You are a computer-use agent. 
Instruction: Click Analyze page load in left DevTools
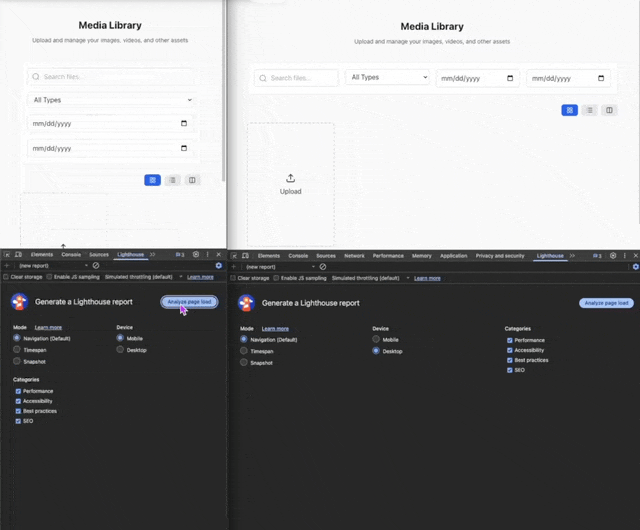tap(189, 302)
